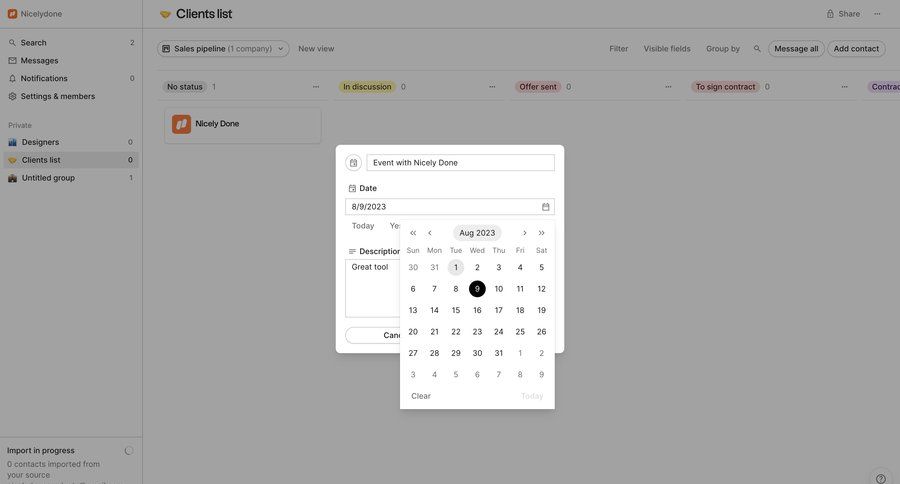This screenshot has height=484, width=900.
Task: Go to previous year with double-left arrow
Action: coord(413,233)
